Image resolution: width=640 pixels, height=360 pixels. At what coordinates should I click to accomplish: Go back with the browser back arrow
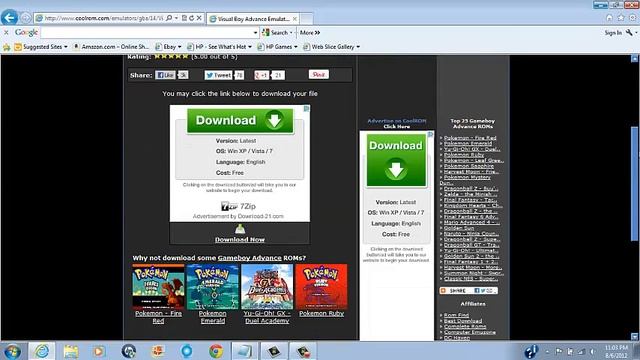click(x=9, y=18)
